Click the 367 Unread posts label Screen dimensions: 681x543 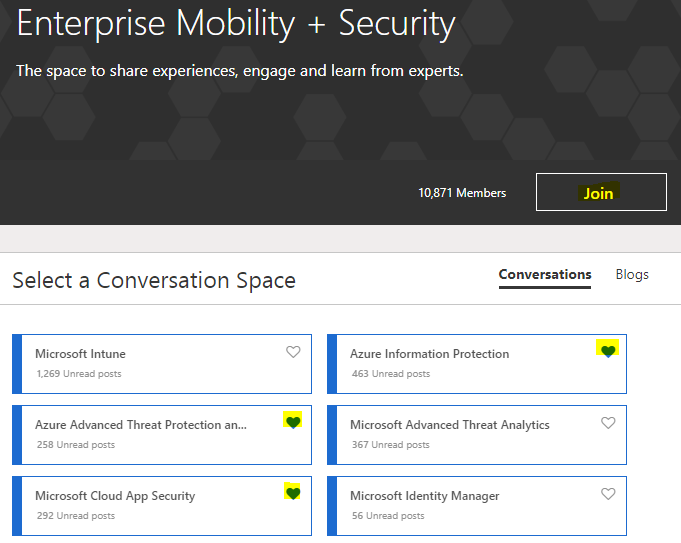pyautogui.click(x=391, y=445)
